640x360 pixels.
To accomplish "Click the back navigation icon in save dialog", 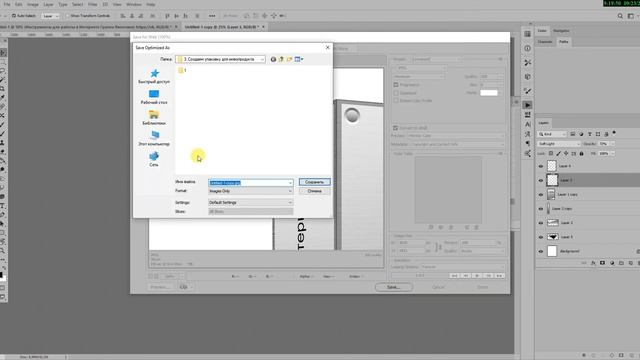I will [x=273, y=59].
